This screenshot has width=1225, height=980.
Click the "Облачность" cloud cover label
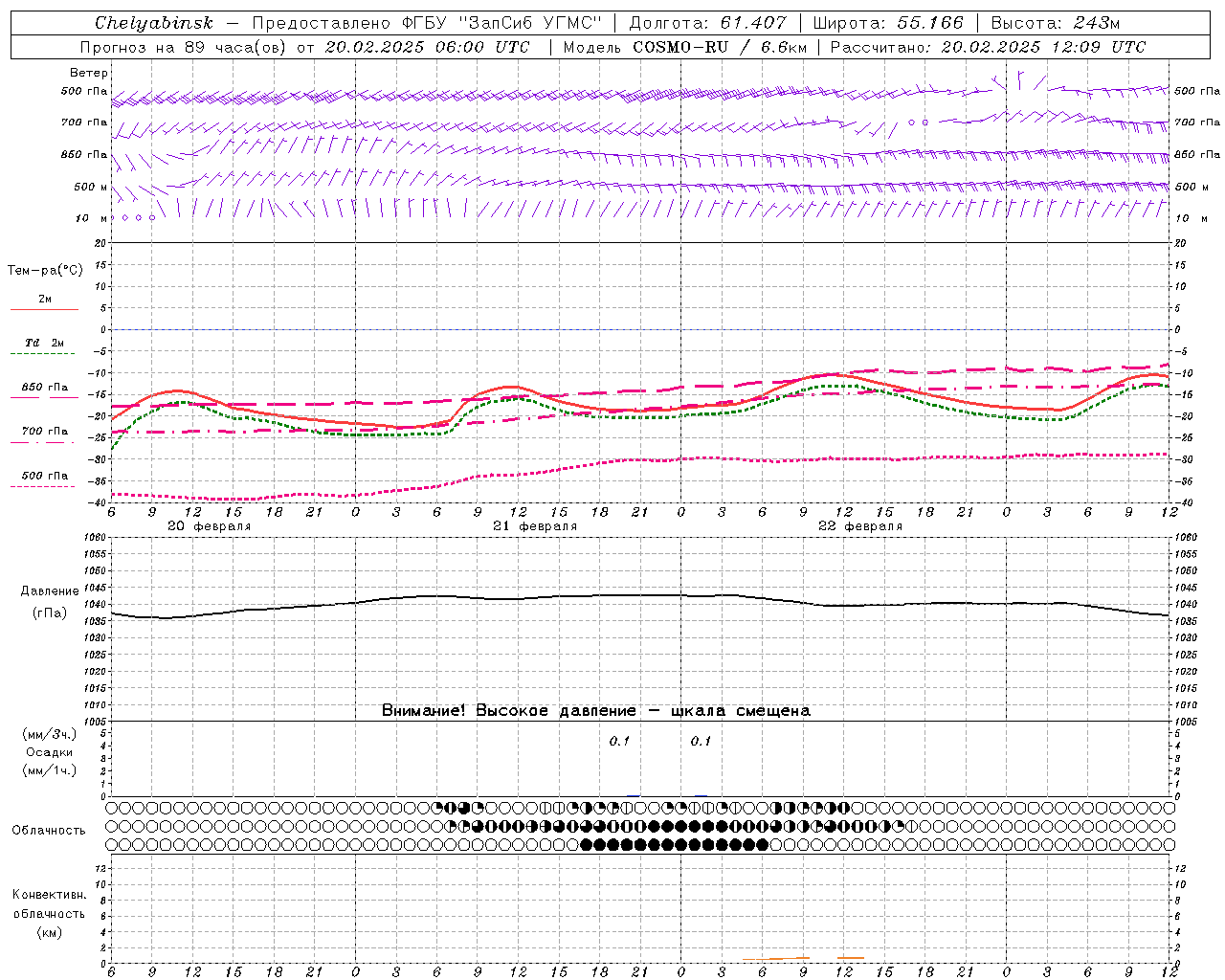(x=49, y=830)
